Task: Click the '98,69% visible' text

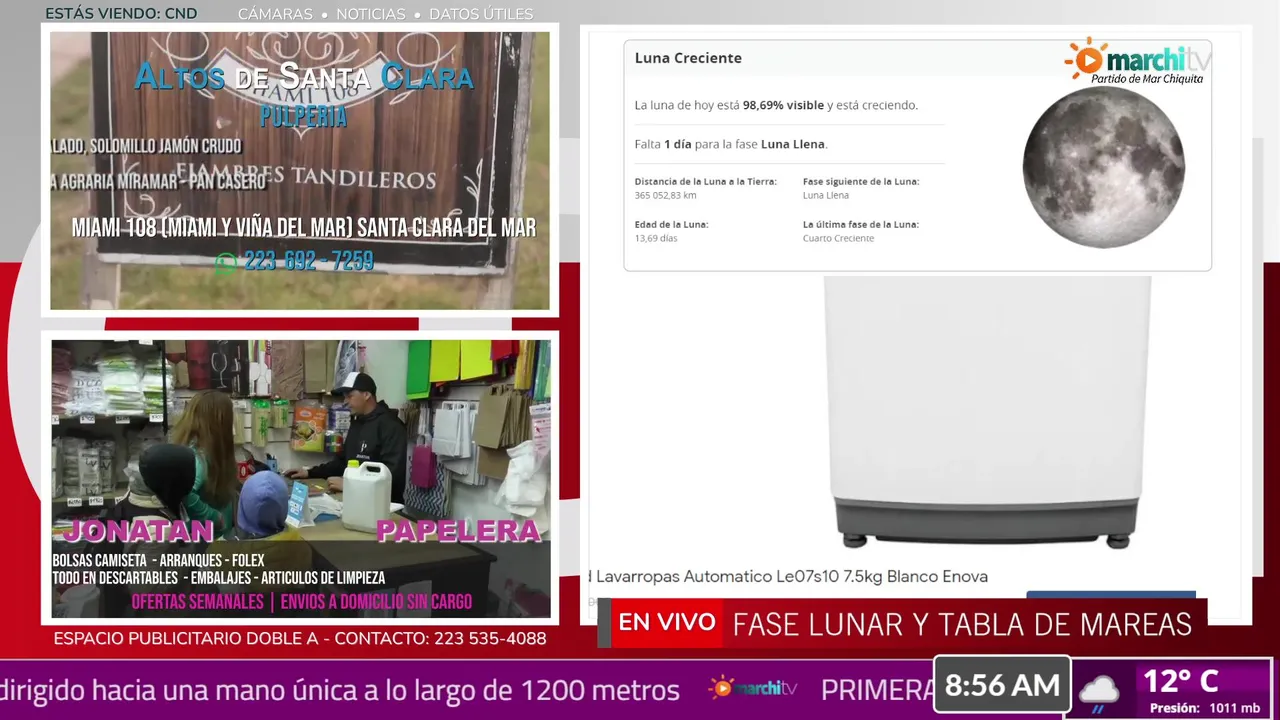Action: (x=783, y=105)
